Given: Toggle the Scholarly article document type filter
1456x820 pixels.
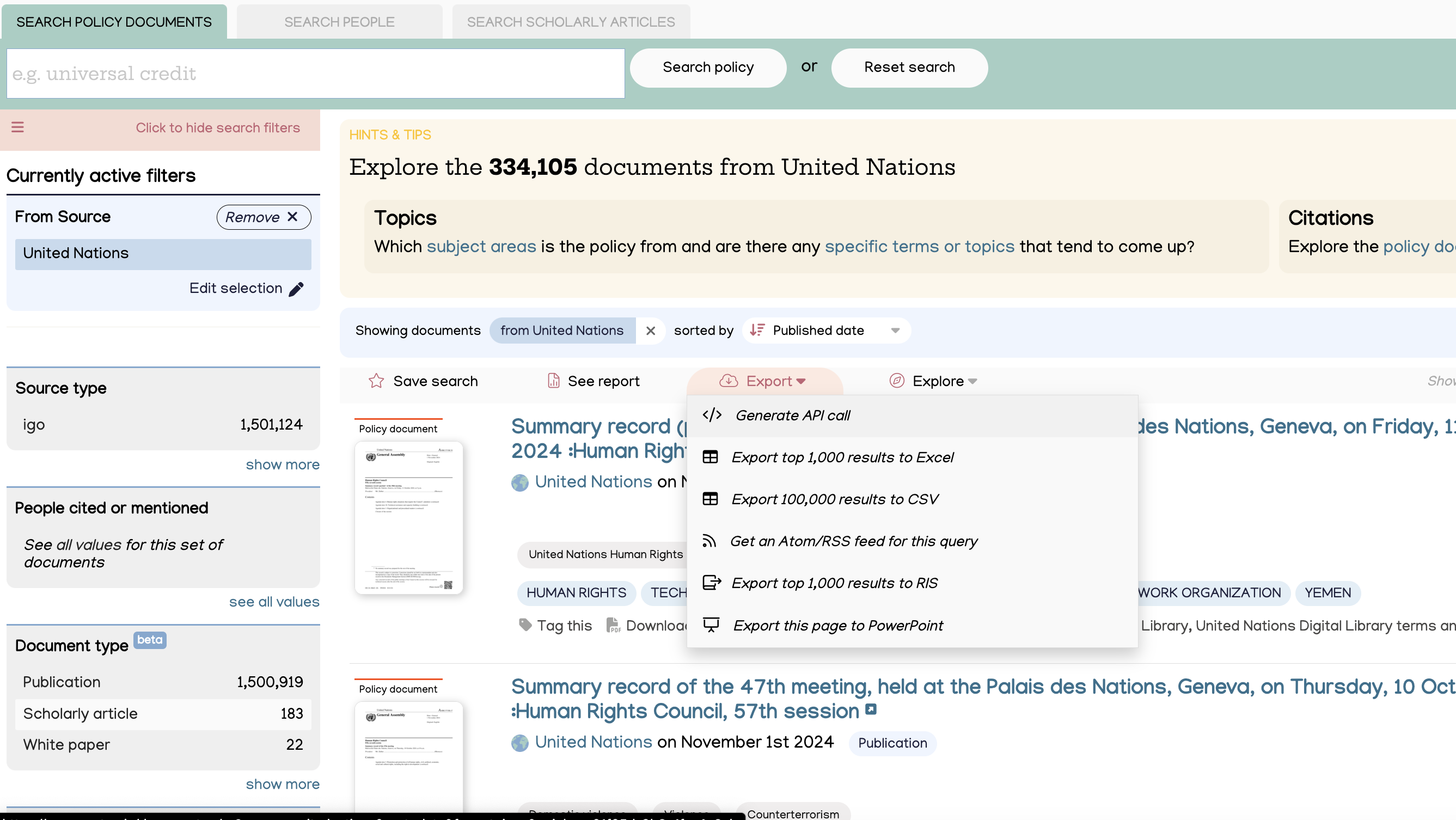Looking at the screenshot, I should 163,714.
